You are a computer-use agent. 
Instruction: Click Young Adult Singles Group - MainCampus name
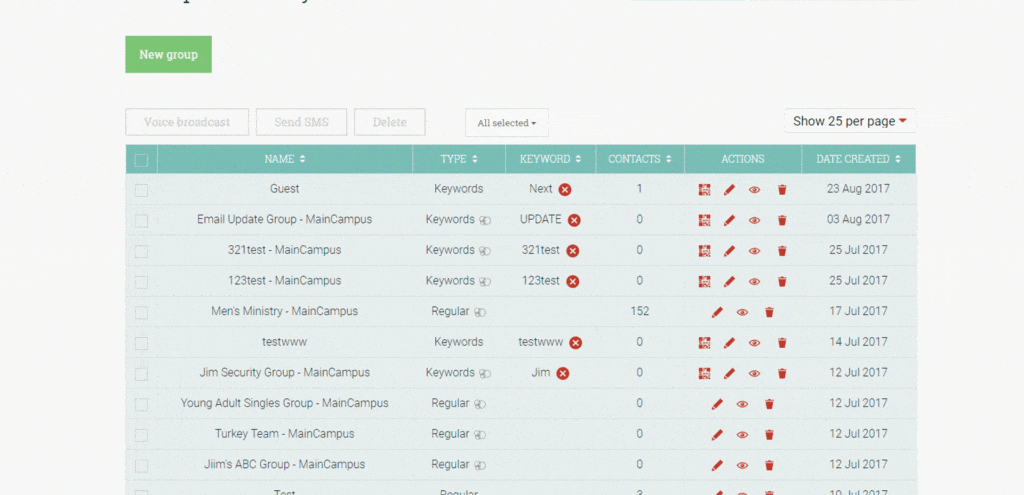point(285,403)
